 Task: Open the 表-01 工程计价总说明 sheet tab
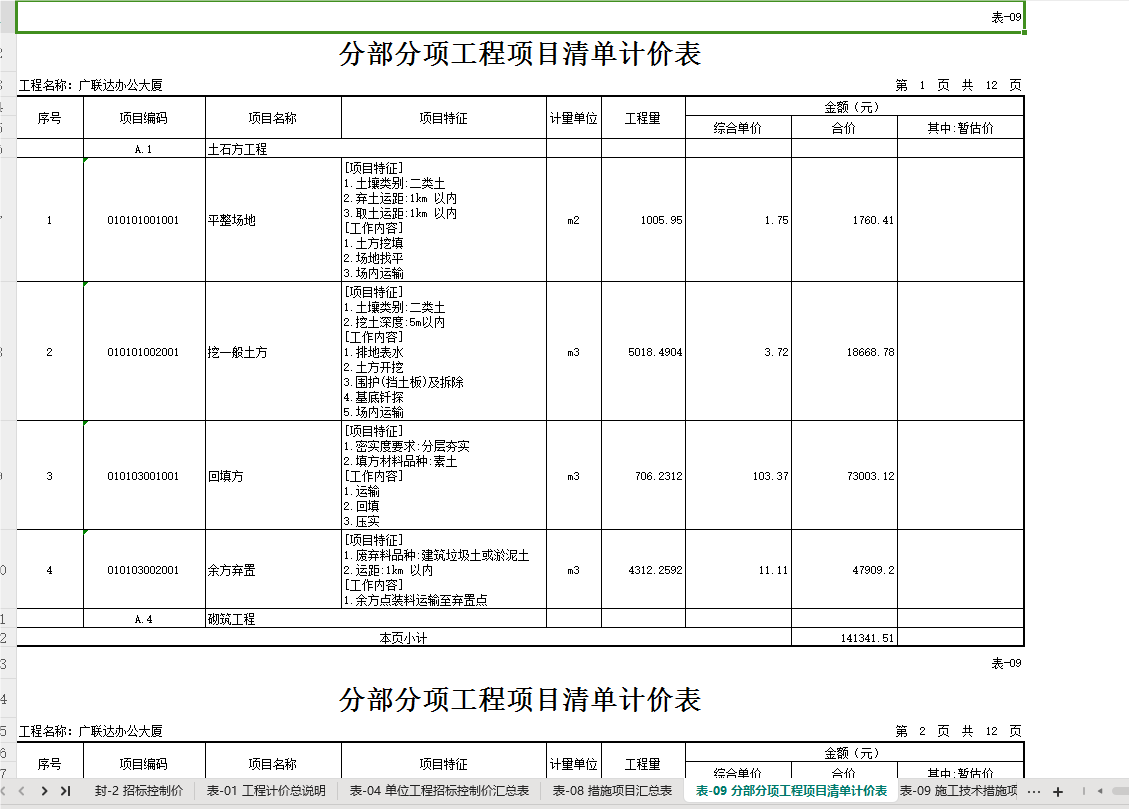pos(266,791)
